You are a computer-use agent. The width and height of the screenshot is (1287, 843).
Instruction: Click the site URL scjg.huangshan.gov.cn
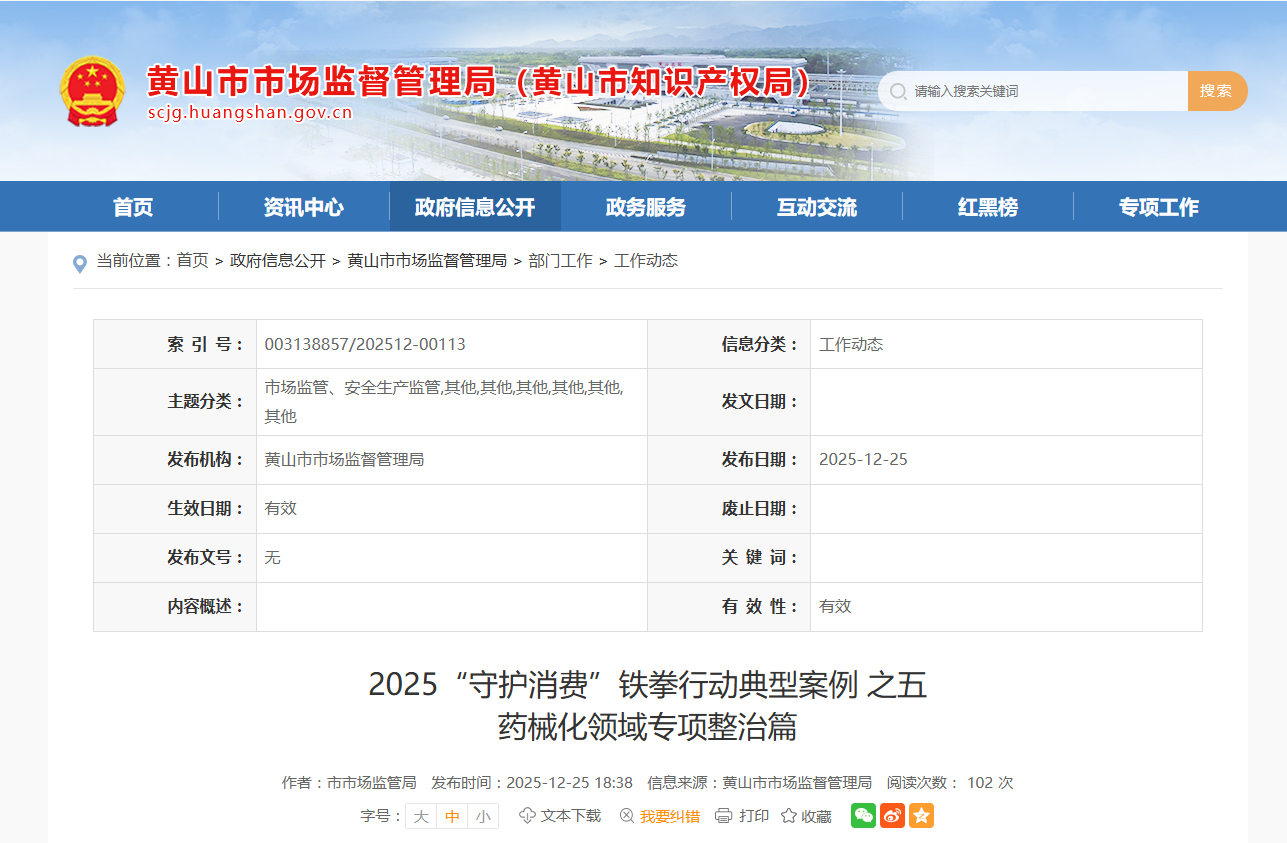pyautogui.click(x=250, y=112)
